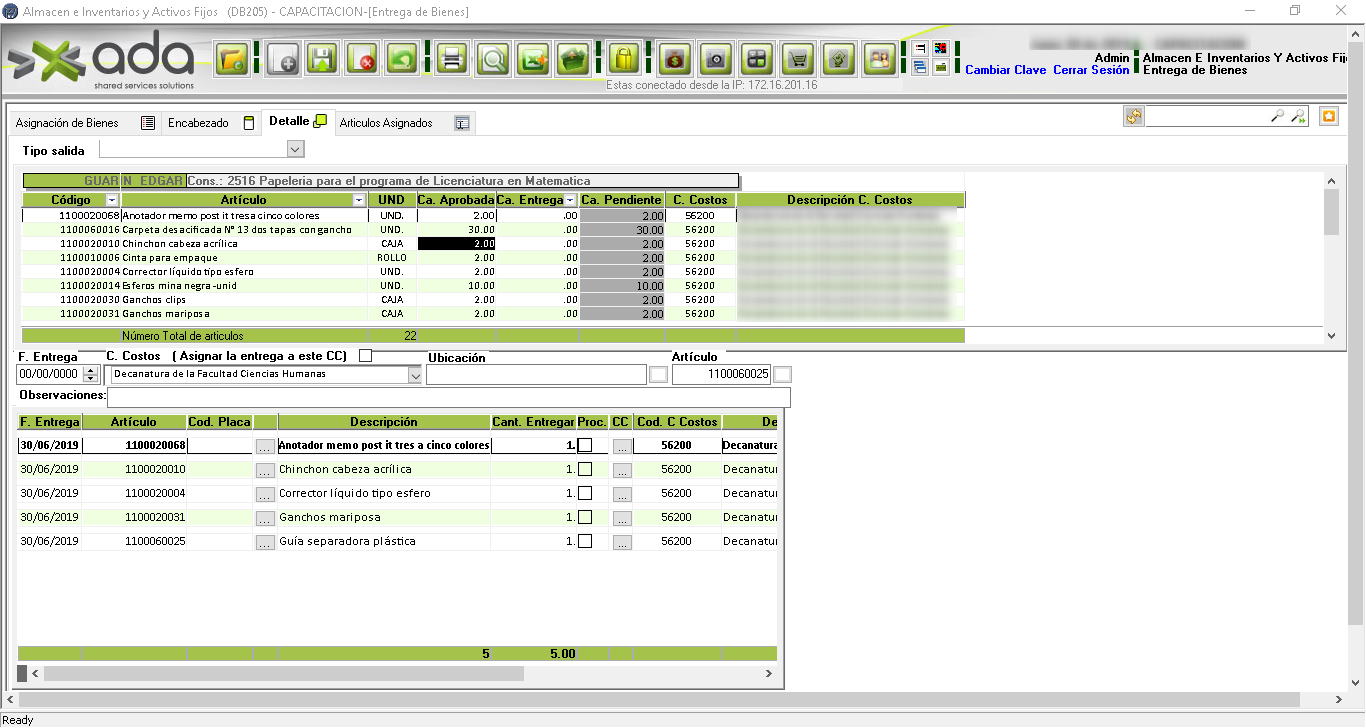Expand the C. Costos Decanatura combo box

(414, 375)
